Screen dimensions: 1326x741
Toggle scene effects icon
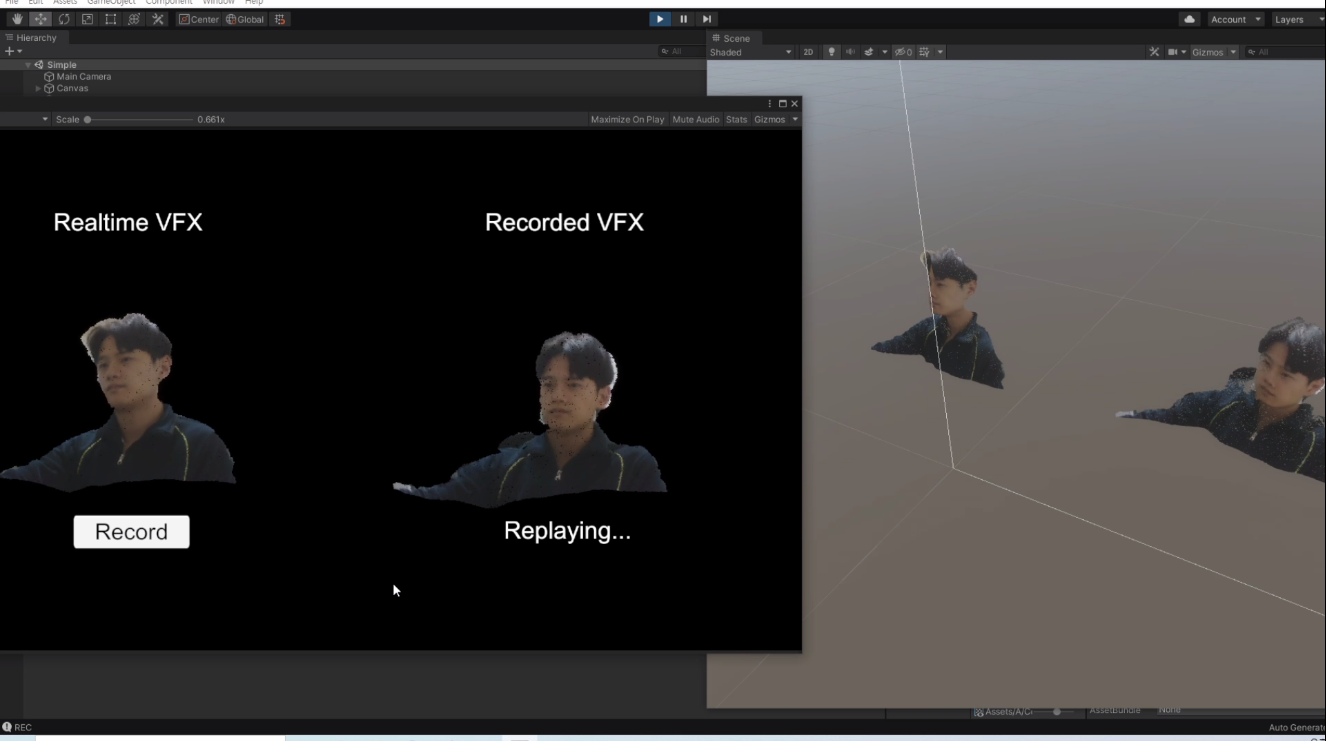[869, 52]
